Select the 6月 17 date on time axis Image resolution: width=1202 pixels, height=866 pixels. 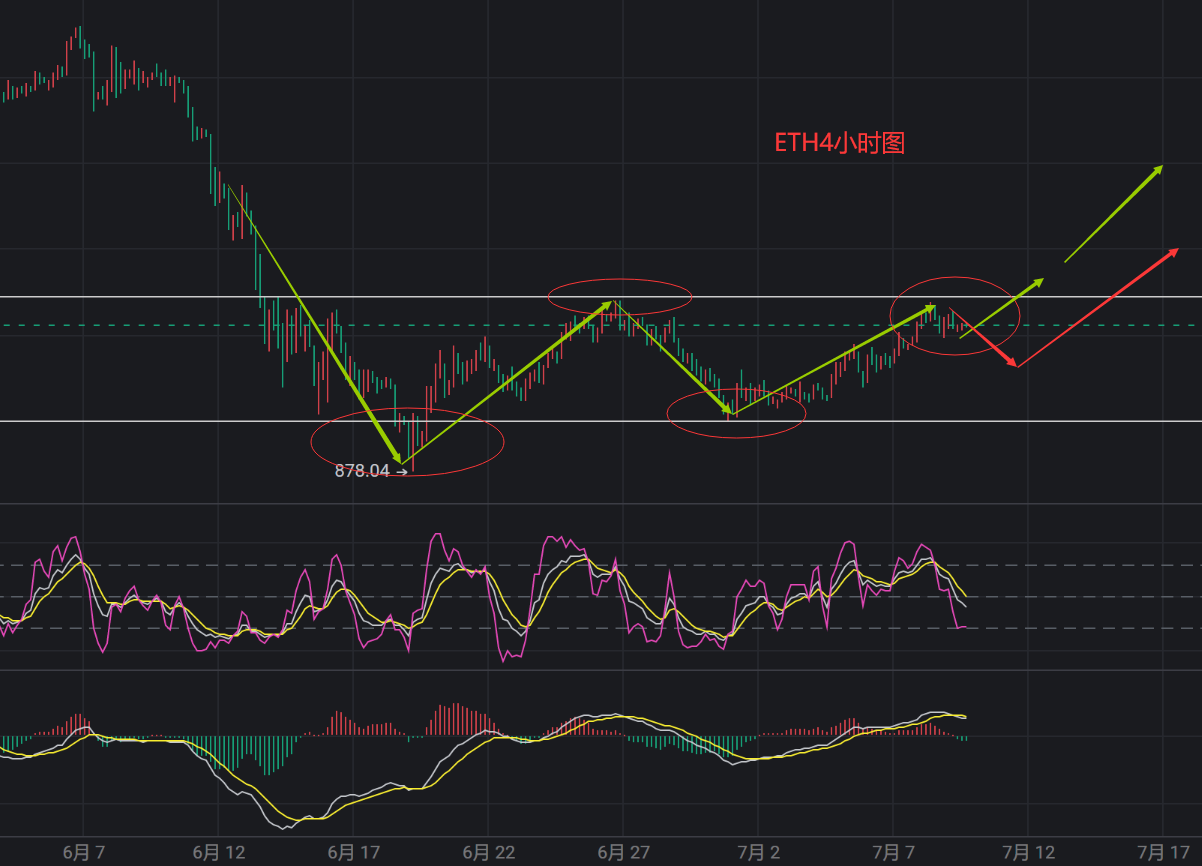pyautogui.click(x=354, y=852)
